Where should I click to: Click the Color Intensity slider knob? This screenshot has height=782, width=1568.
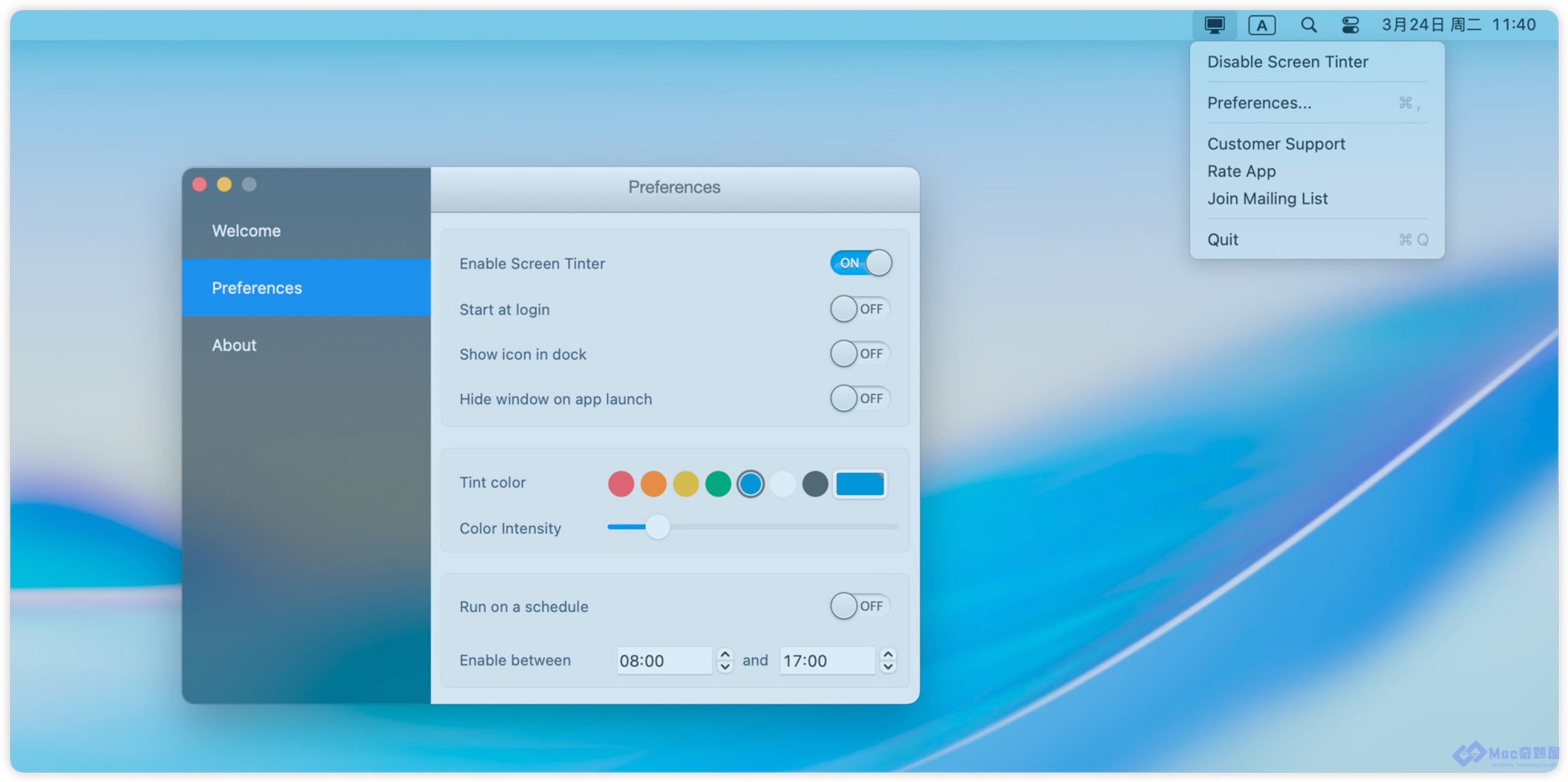click(x=658, y=527)
